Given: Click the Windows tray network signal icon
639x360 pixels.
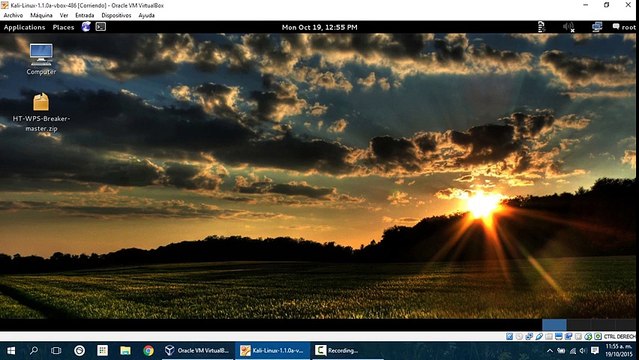Looking at the screenshot, I should click(573, 351).
